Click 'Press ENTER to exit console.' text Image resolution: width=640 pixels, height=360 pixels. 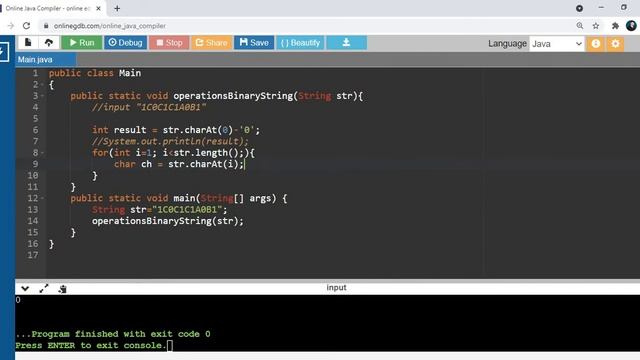(90, 346)
